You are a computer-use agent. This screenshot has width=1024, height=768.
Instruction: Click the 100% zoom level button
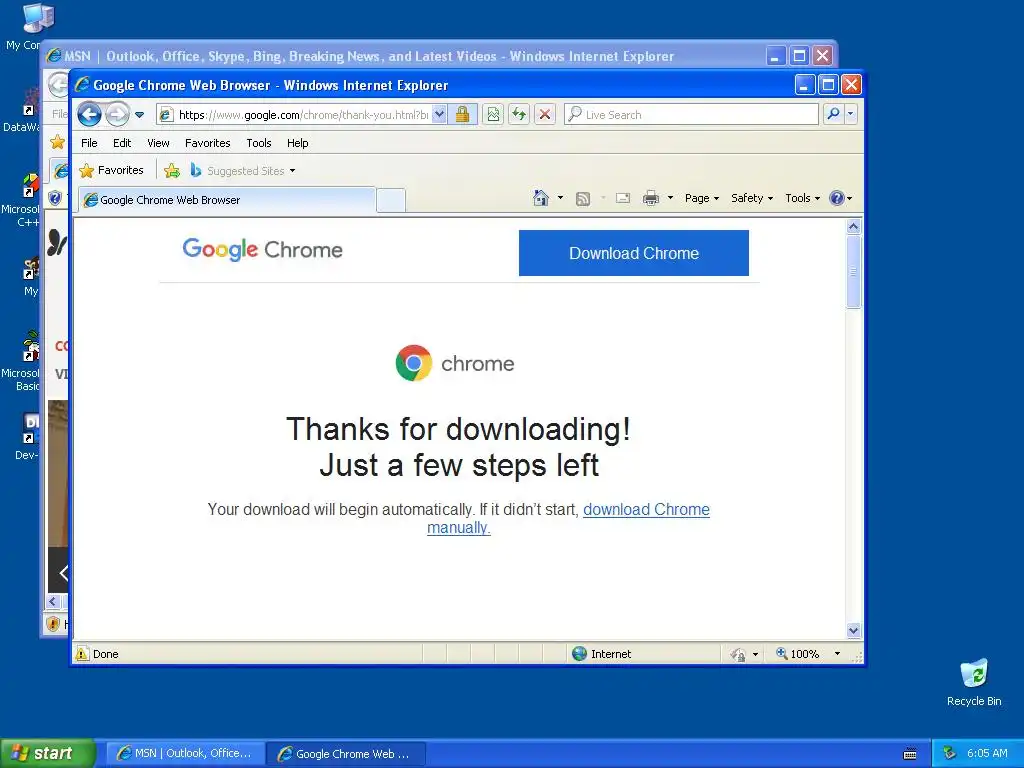coord(797,654)
